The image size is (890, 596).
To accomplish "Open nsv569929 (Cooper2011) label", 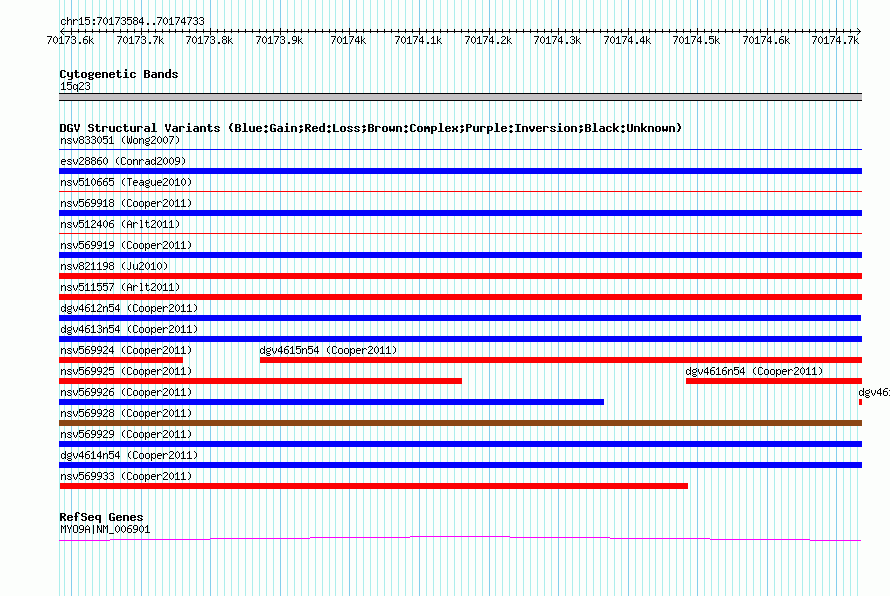I will click(x=126, y=434).
